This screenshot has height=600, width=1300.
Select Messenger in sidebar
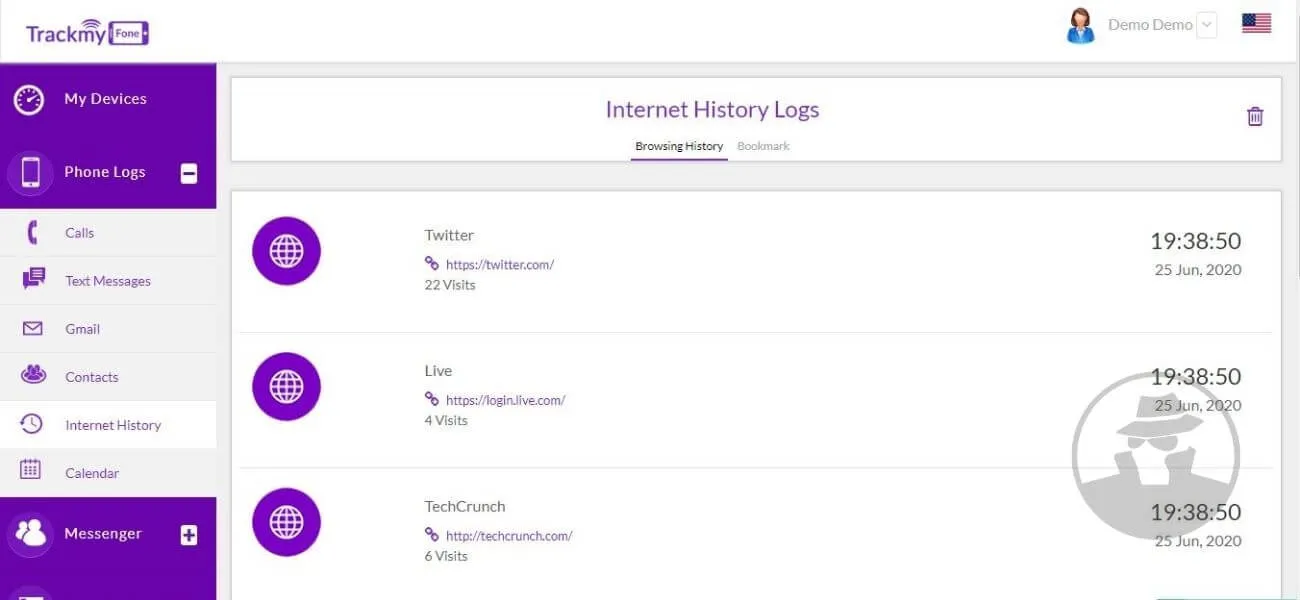click(x=103, y=534)
